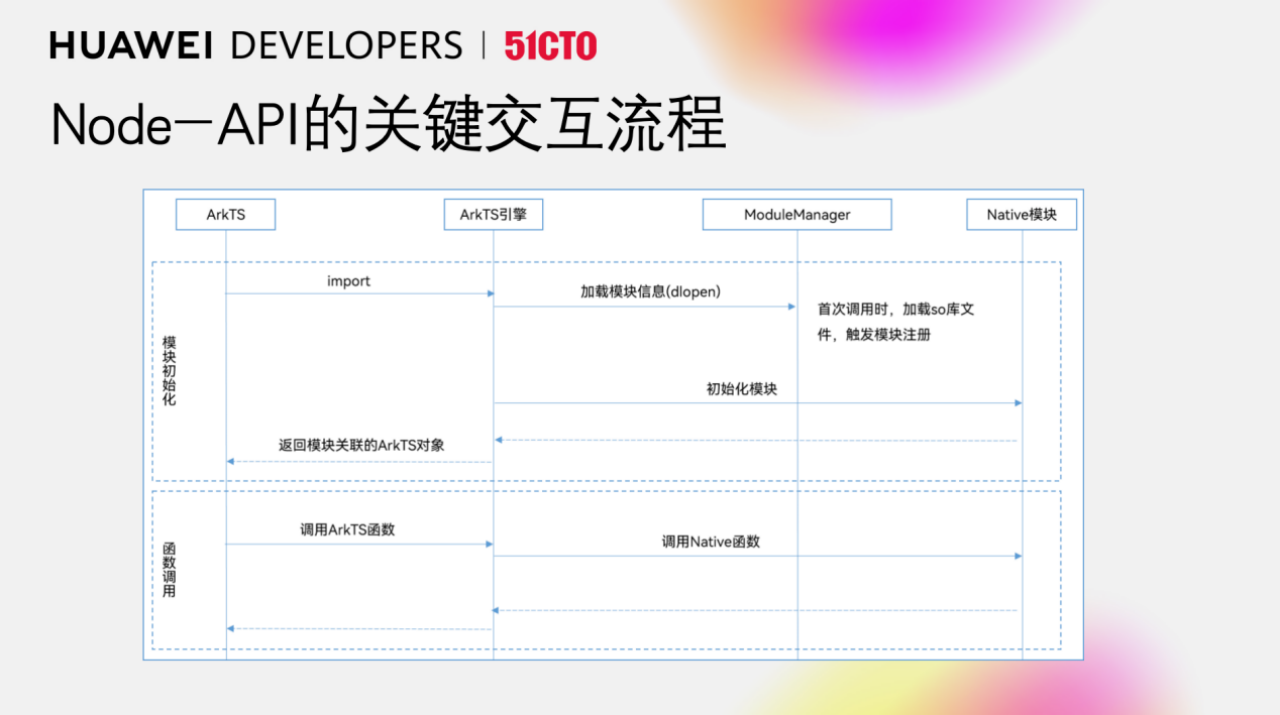Click the ArkTS lifeline header box

point(225,215)
